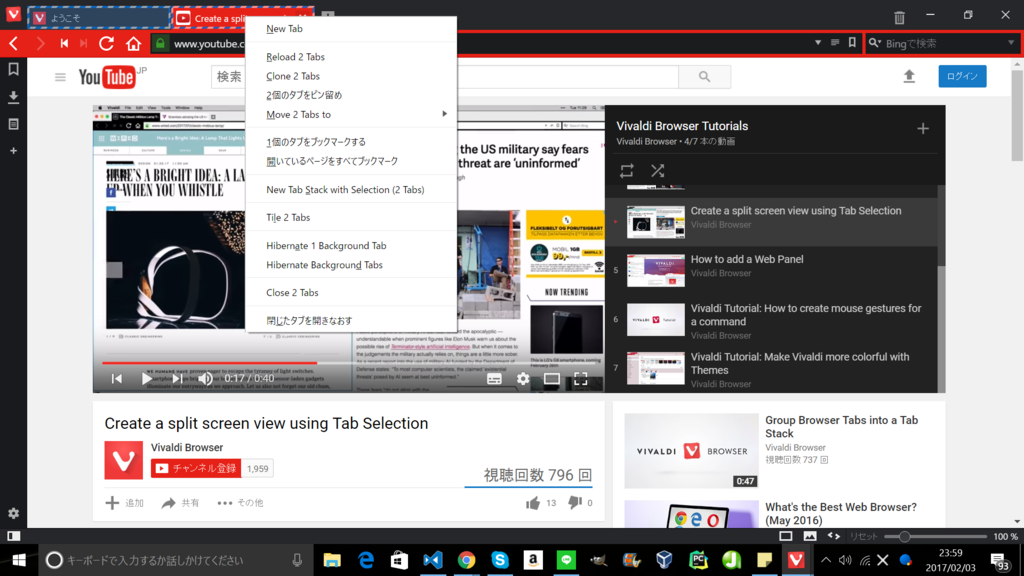Click the ログイン sign-in button

click(962, 76)
